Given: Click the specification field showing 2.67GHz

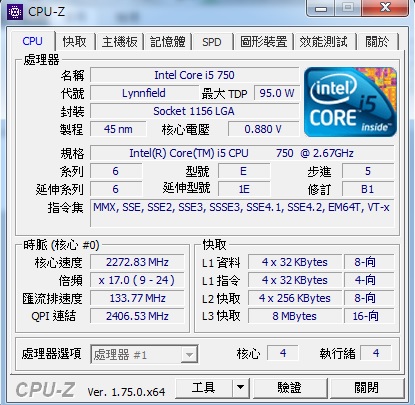Looking at the screenshot, I should click(242, 153).
